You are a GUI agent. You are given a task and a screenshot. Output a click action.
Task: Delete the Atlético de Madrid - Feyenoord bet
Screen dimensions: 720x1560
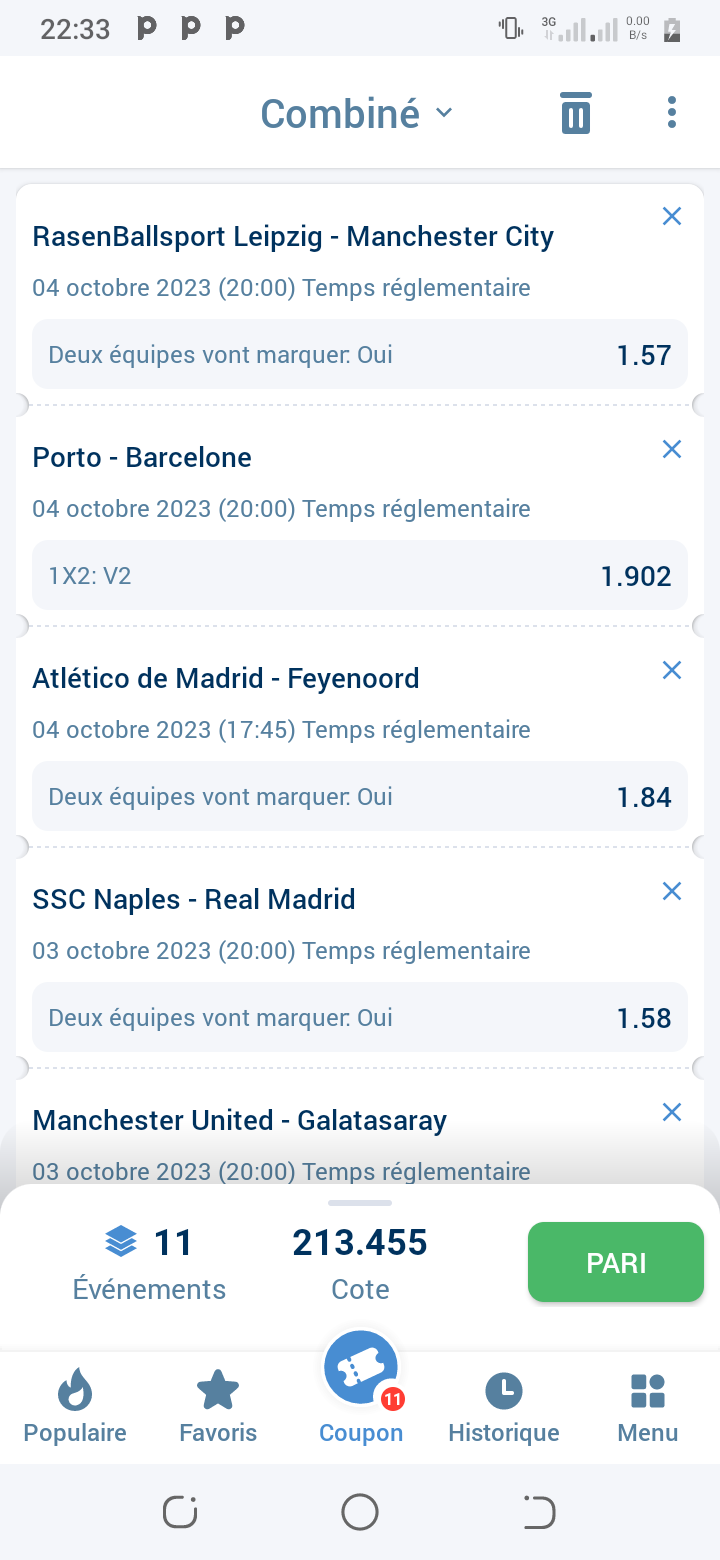(672, 670)
